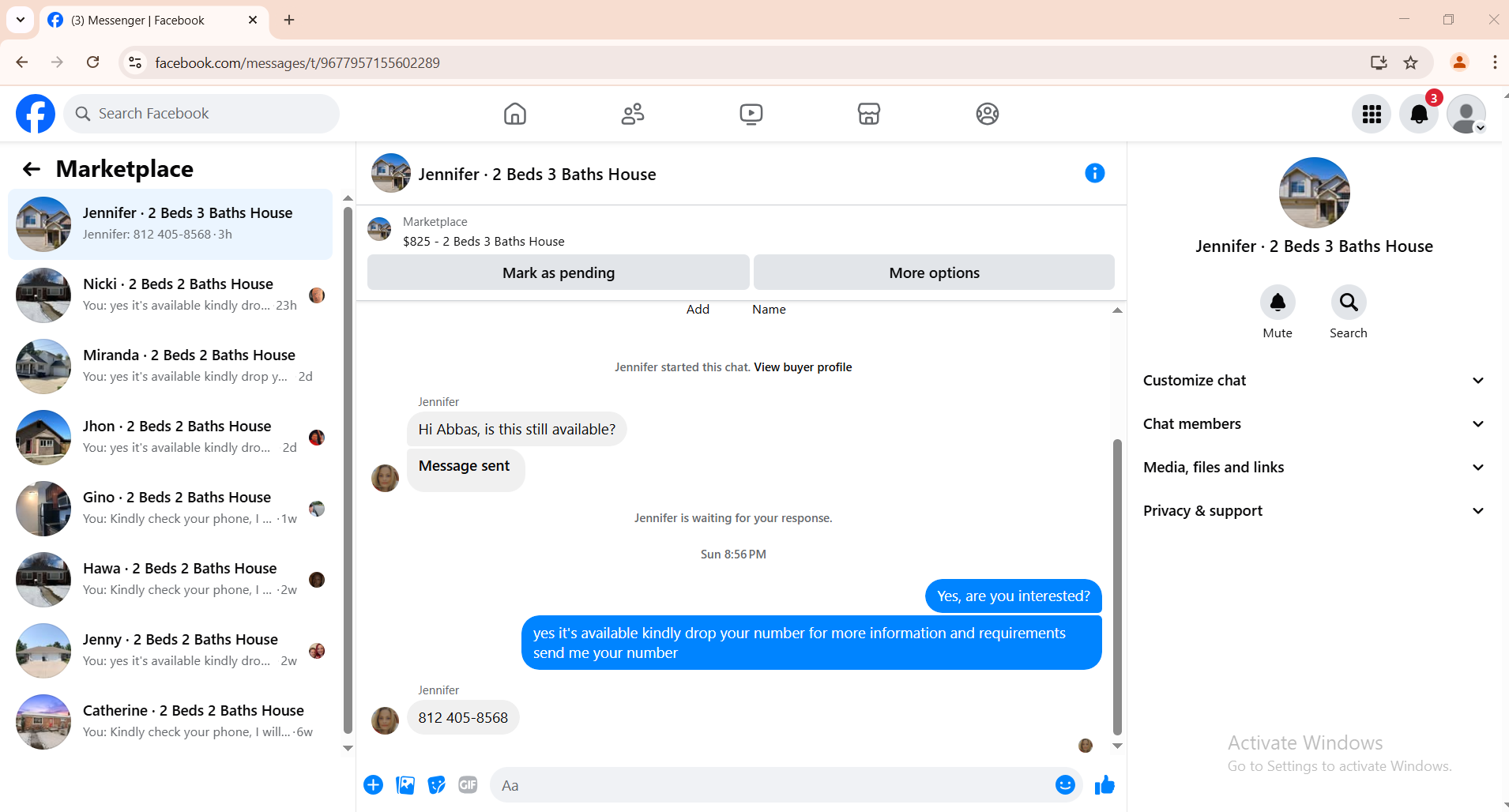Viewport: 1509px width, 812px height.
Task: Open the View buyer profile link
Action: click(803, 367)
